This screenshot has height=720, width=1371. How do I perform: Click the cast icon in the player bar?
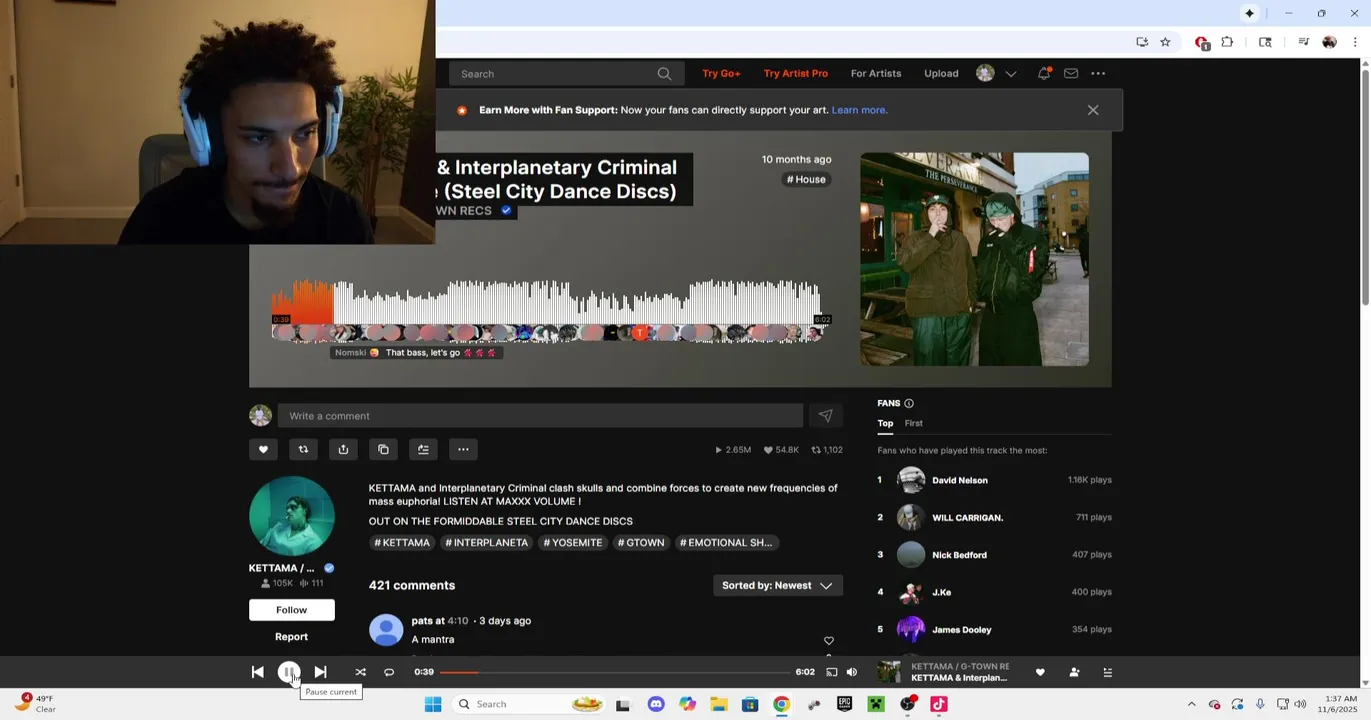click(x=831, y=672)
